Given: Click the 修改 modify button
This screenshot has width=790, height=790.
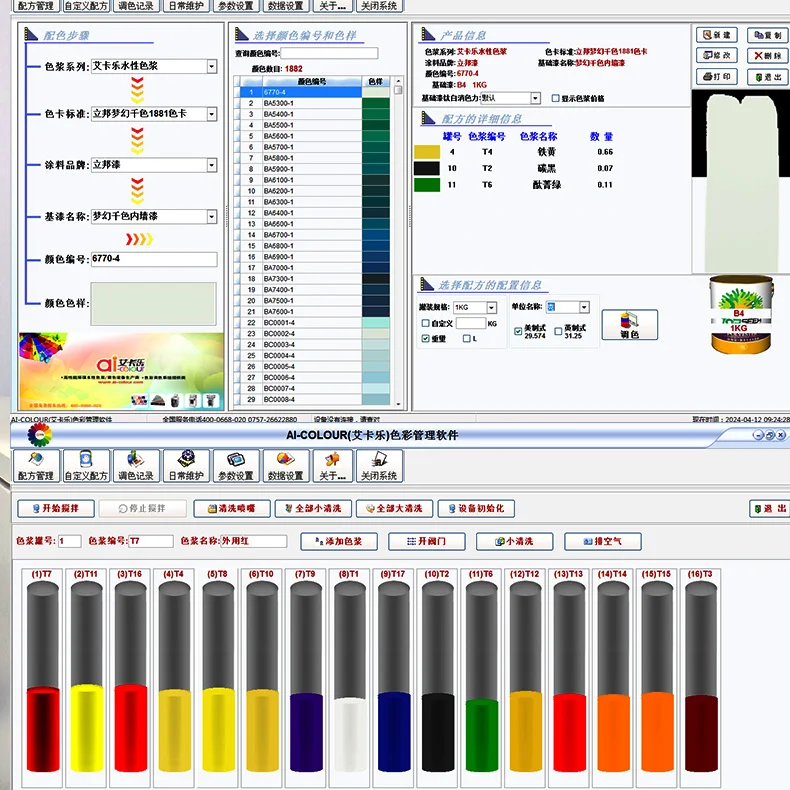Looking at the screenshot, I should pyautogui.click(x=716, y=55).
